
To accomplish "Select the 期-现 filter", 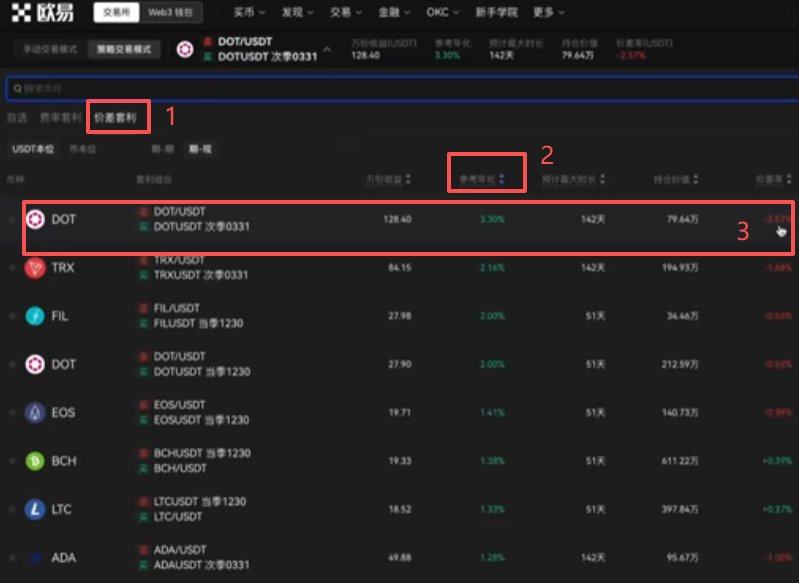I will coord(200,149).
